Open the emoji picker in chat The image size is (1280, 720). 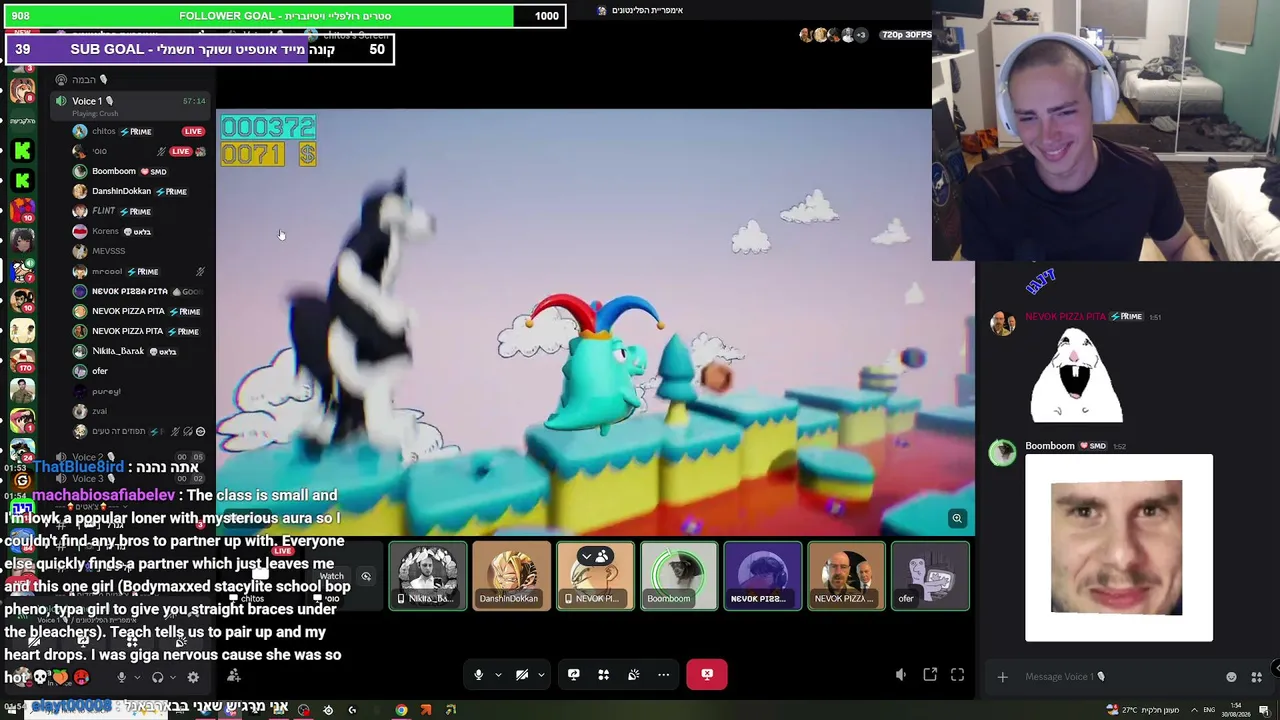pyautogui.click(x=1231, y=677)
